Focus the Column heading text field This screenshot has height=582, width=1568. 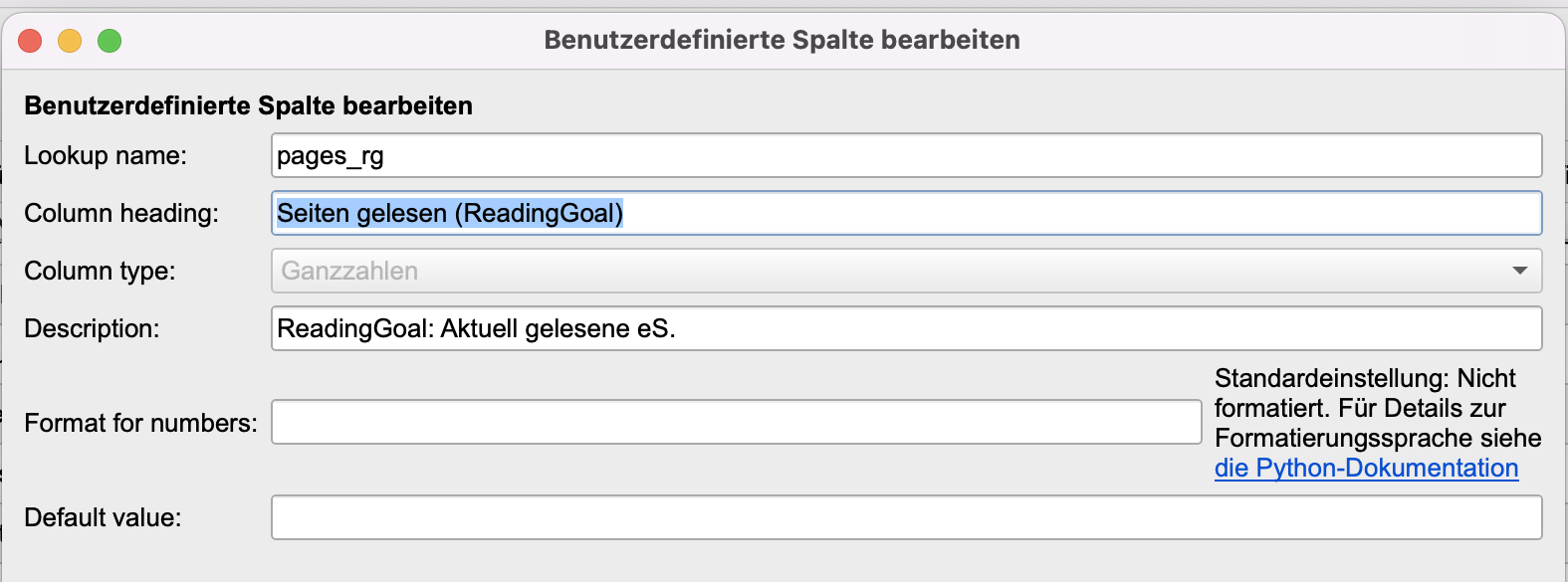(906, 213)
